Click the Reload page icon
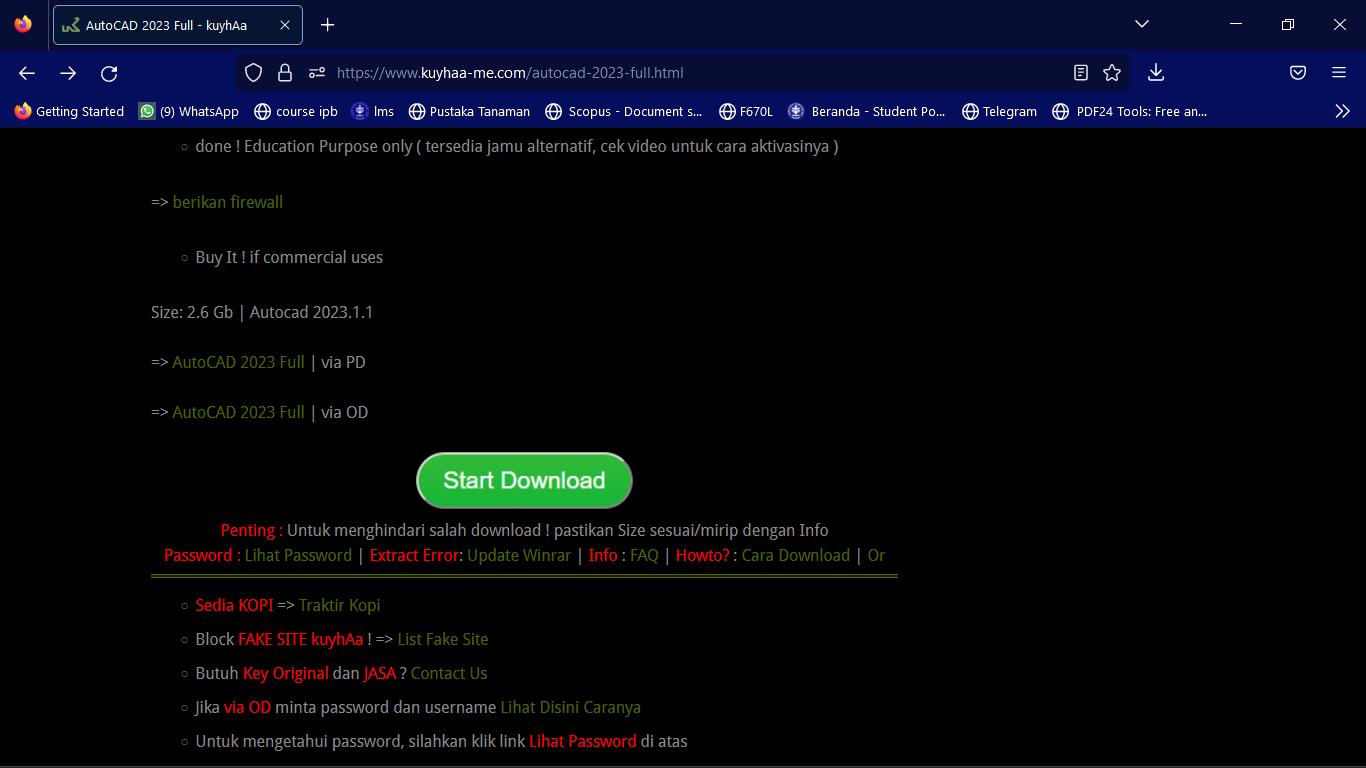The image size is (1366, 768). [x=109, y=73]
